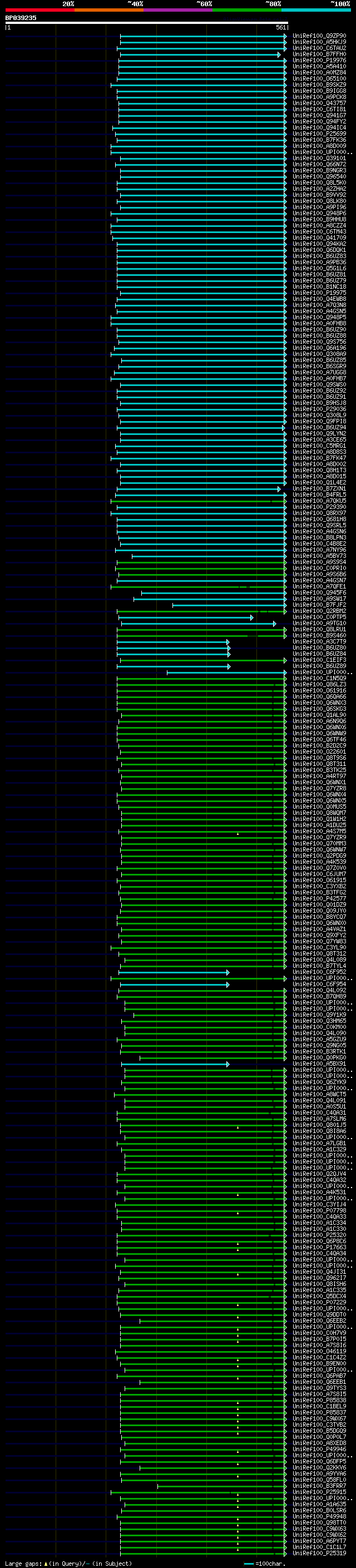Select label UniRef100_Q86LZ3
Screen dimensions: 356x1568
click(x=319, y=684)
